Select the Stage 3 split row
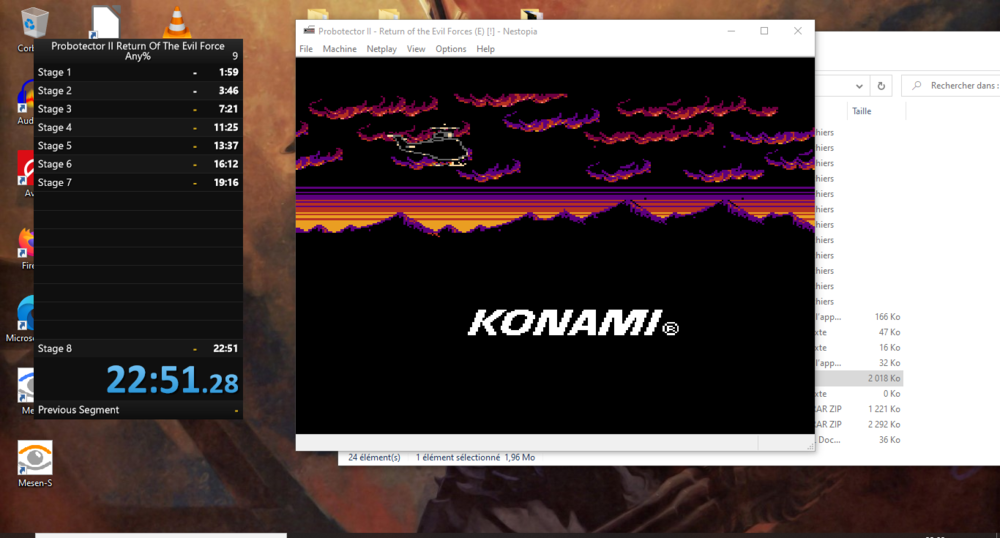1000x538 pixels. point(138,109)
